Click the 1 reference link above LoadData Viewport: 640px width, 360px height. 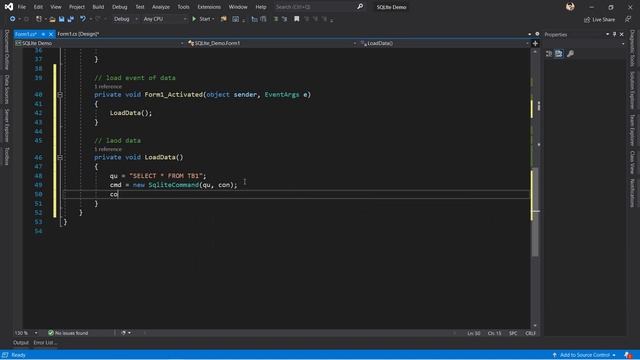(x=108, y=149)
